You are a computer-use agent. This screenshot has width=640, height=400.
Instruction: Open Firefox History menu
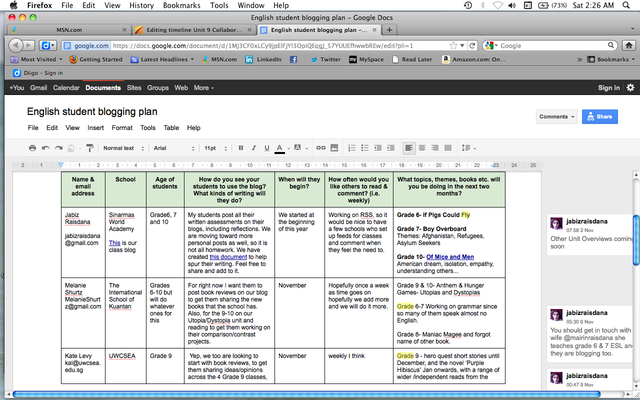coord(141,5)
